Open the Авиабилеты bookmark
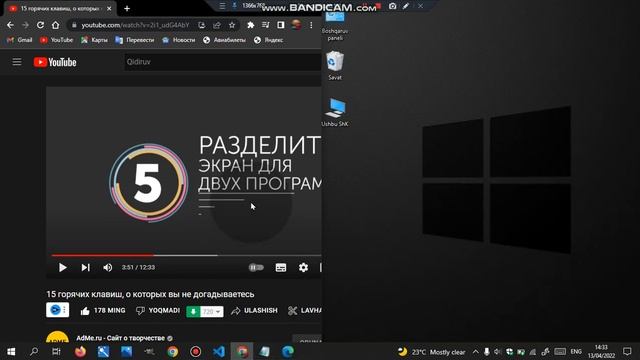Viewport: 640px width, 360px height. (x=224, y=40)
